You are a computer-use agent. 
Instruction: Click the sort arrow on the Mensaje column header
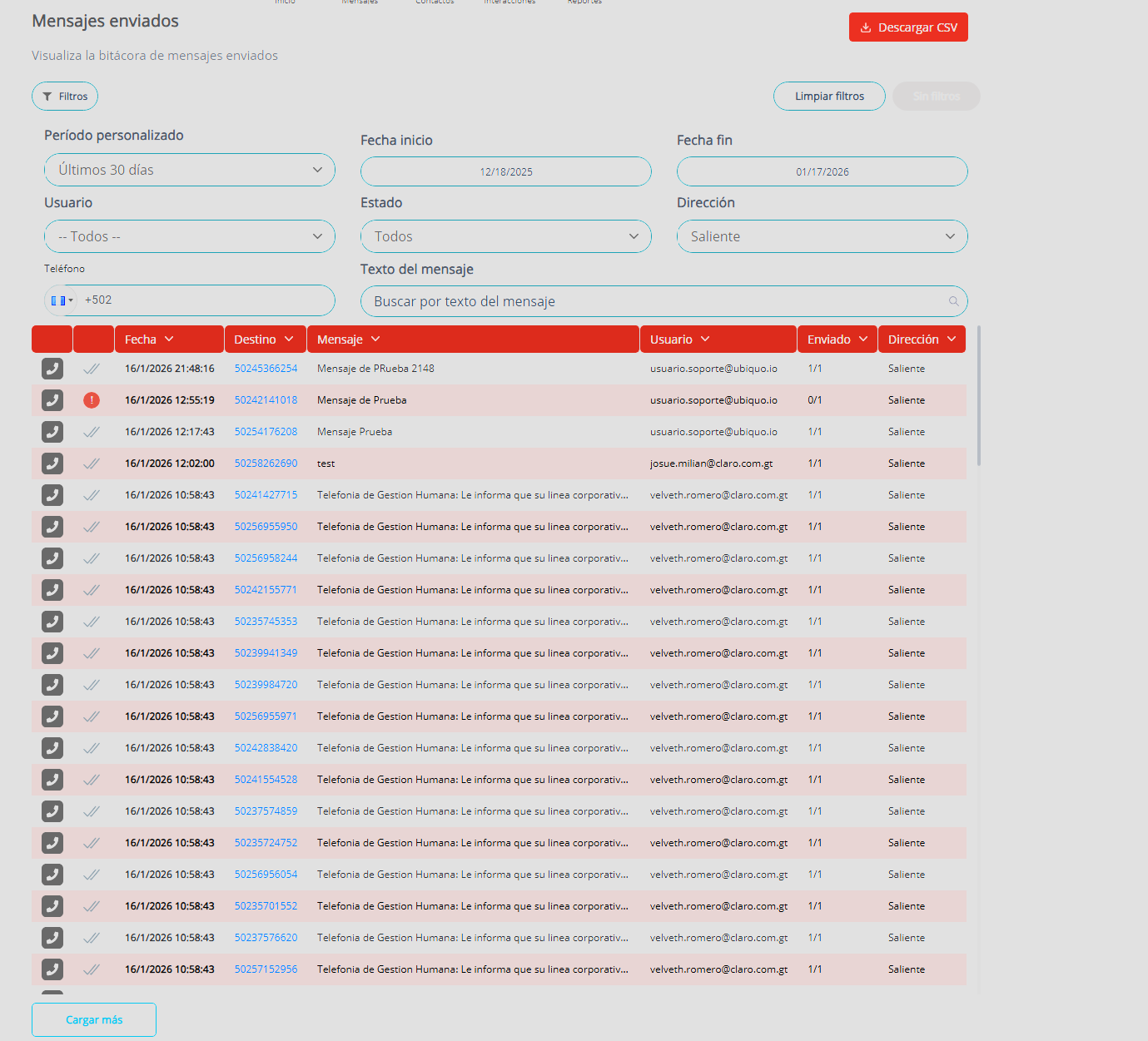375,339
